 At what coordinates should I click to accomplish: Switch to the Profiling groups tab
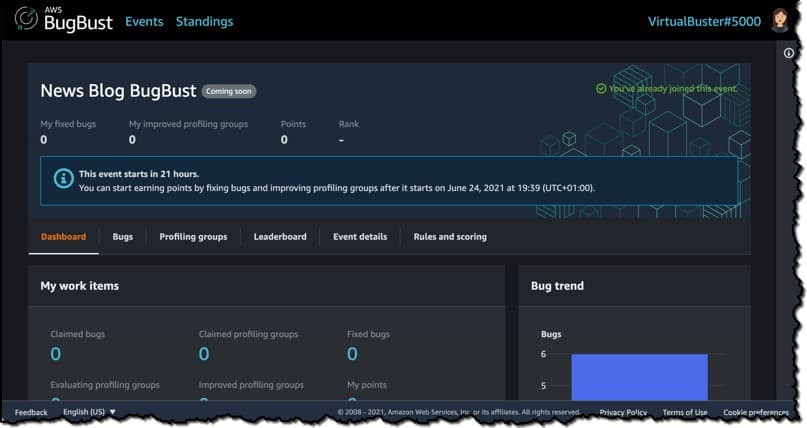193,237
